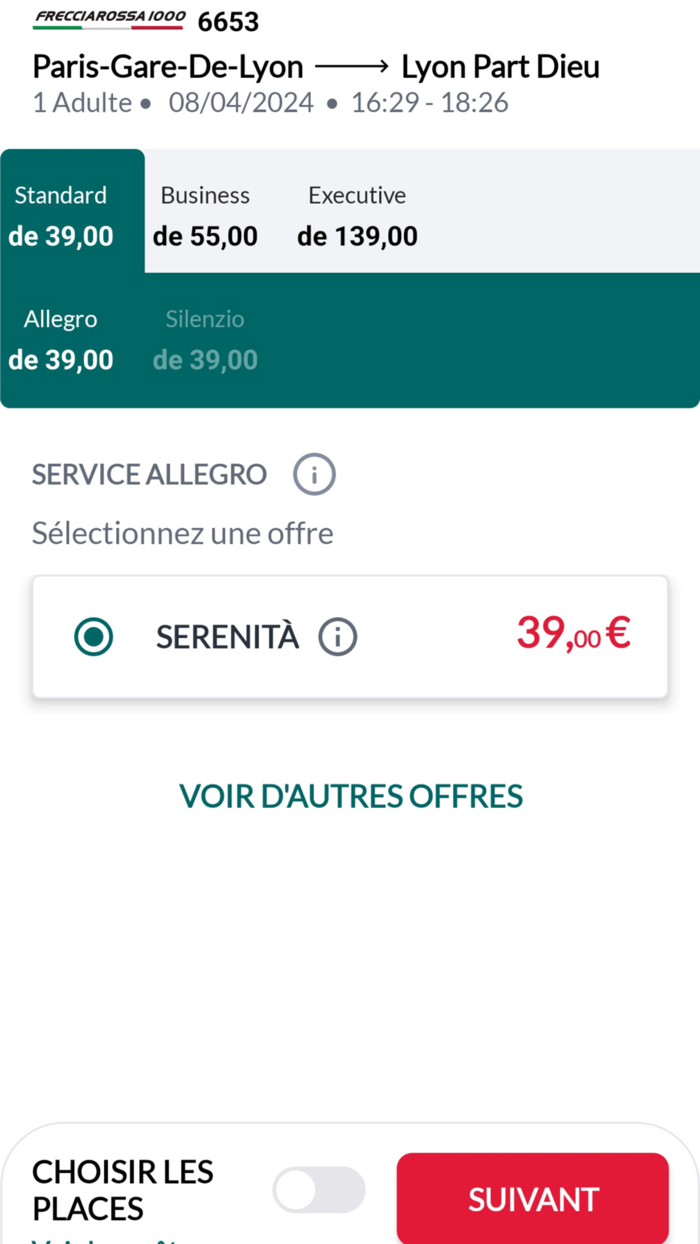The width and height of the screenshot is (700, 1244).
Task: Click the 39,00 € price text
Action: [x=572, y=632]
